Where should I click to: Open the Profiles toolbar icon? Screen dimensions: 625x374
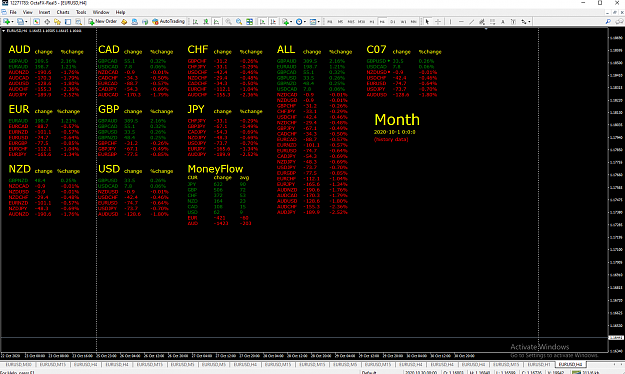point(20,22)
